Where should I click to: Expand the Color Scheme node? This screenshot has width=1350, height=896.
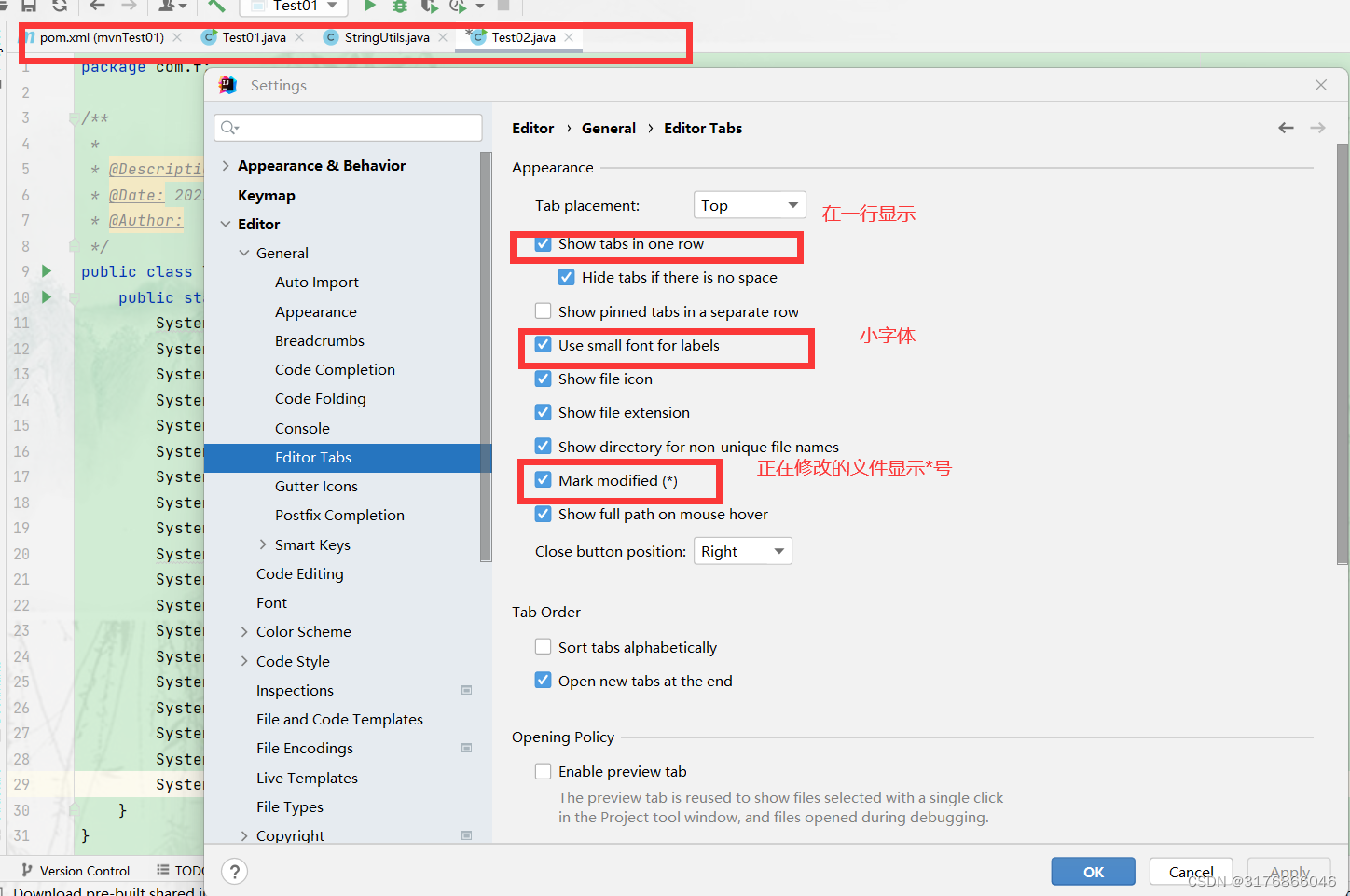pos(244,631)
